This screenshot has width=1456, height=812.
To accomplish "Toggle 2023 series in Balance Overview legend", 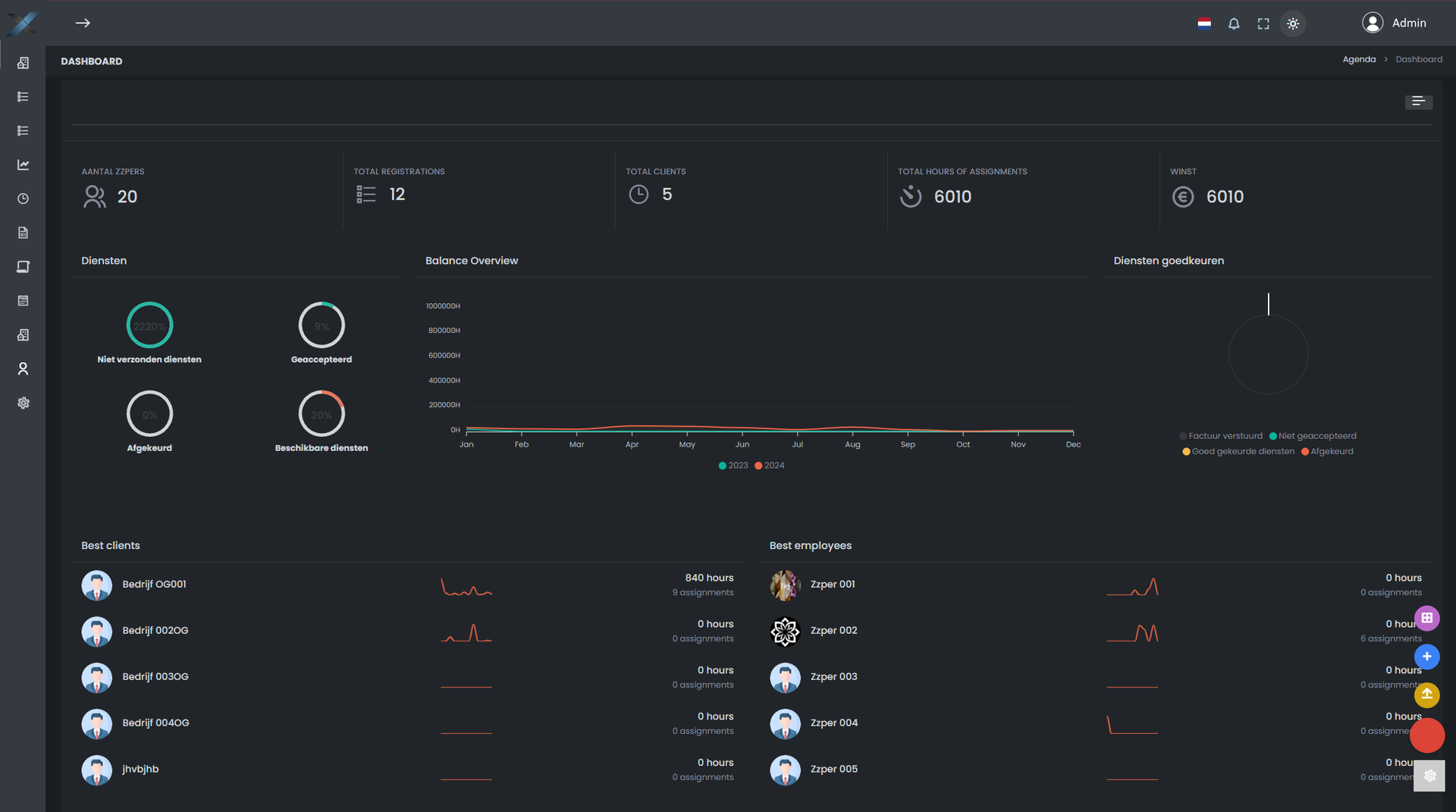I will coord(733,466).
